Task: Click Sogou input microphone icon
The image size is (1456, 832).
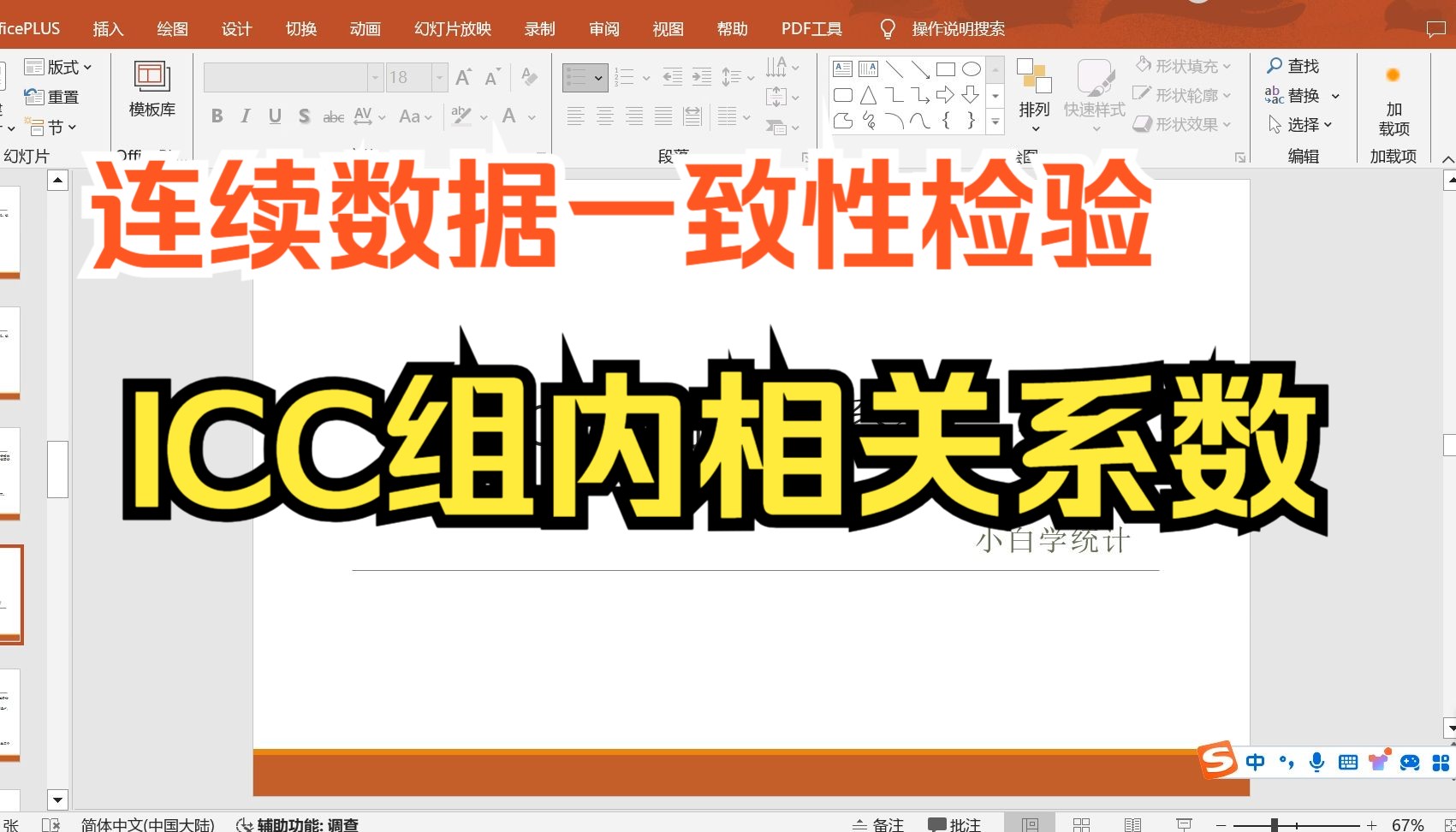Action: tap(1317, 762)
